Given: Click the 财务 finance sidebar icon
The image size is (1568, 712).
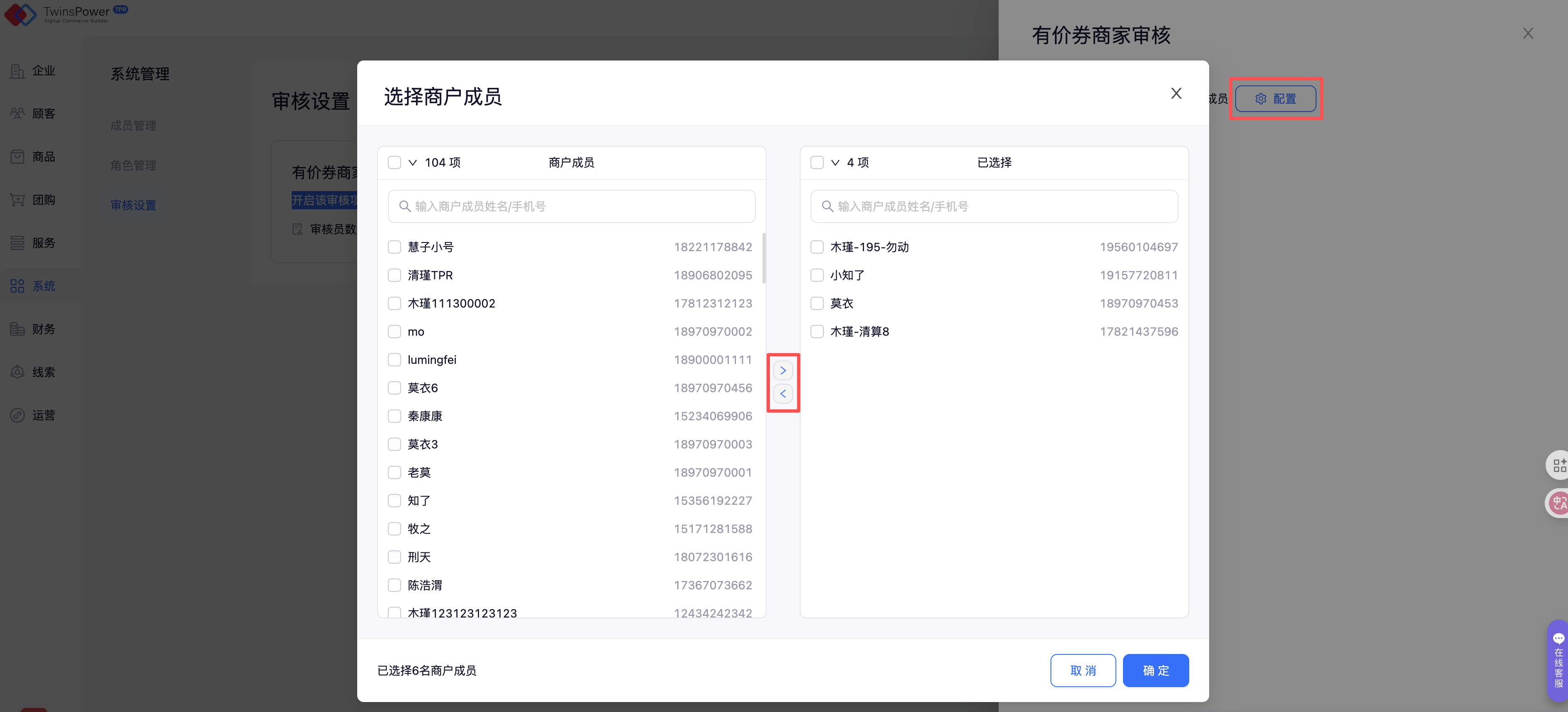Looking at the screenshot, I should 17,329.
